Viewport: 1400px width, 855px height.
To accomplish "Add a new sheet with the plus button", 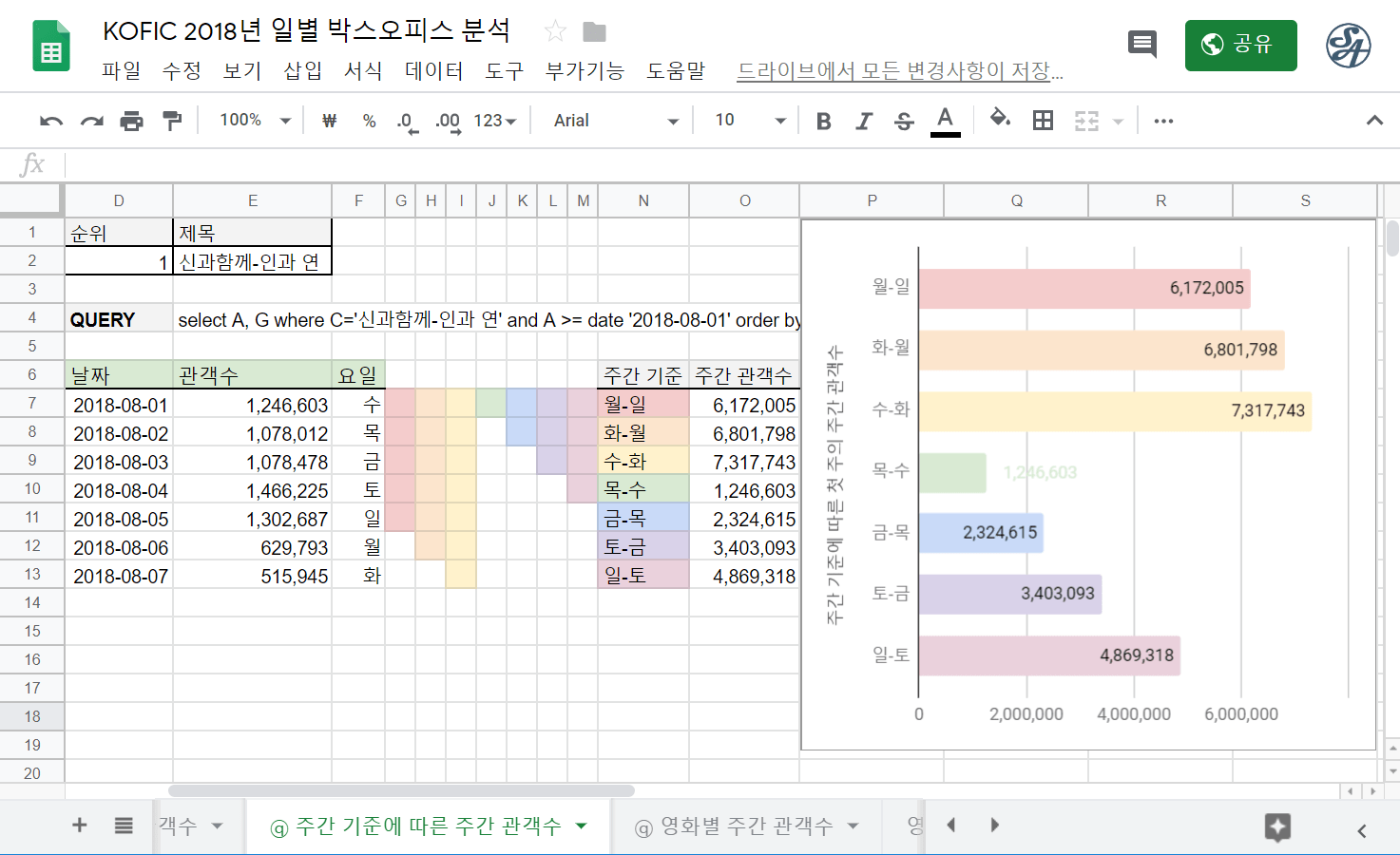I will click(x=79, y=826).
